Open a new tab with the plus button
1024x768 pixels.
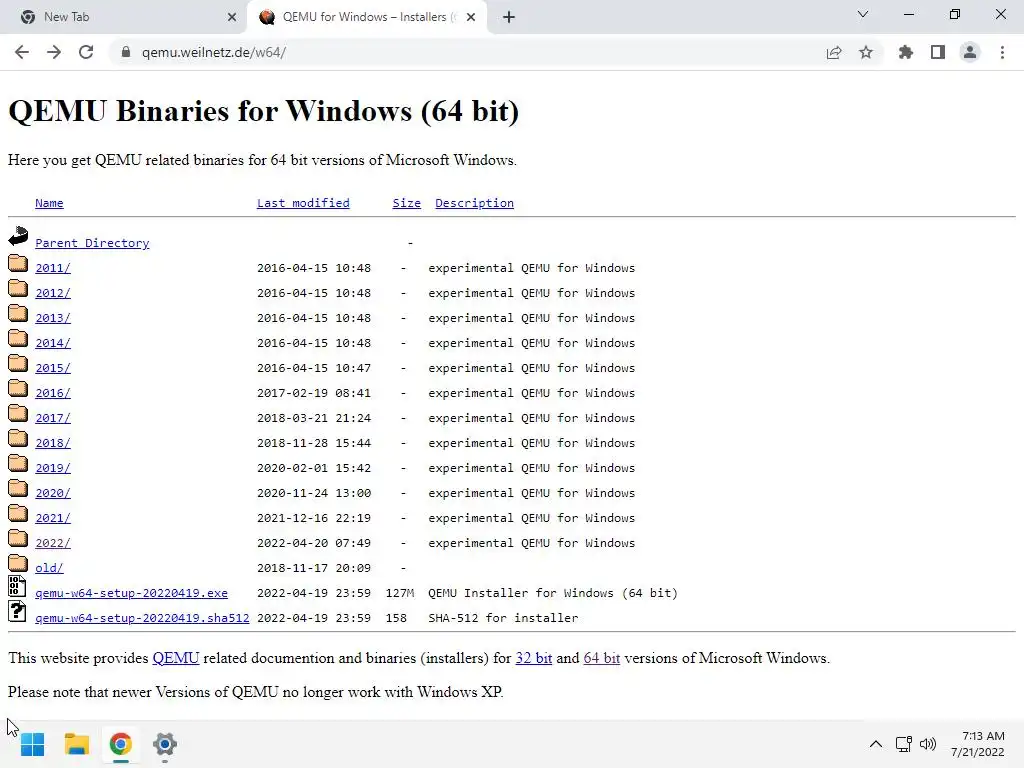(509, 17)
